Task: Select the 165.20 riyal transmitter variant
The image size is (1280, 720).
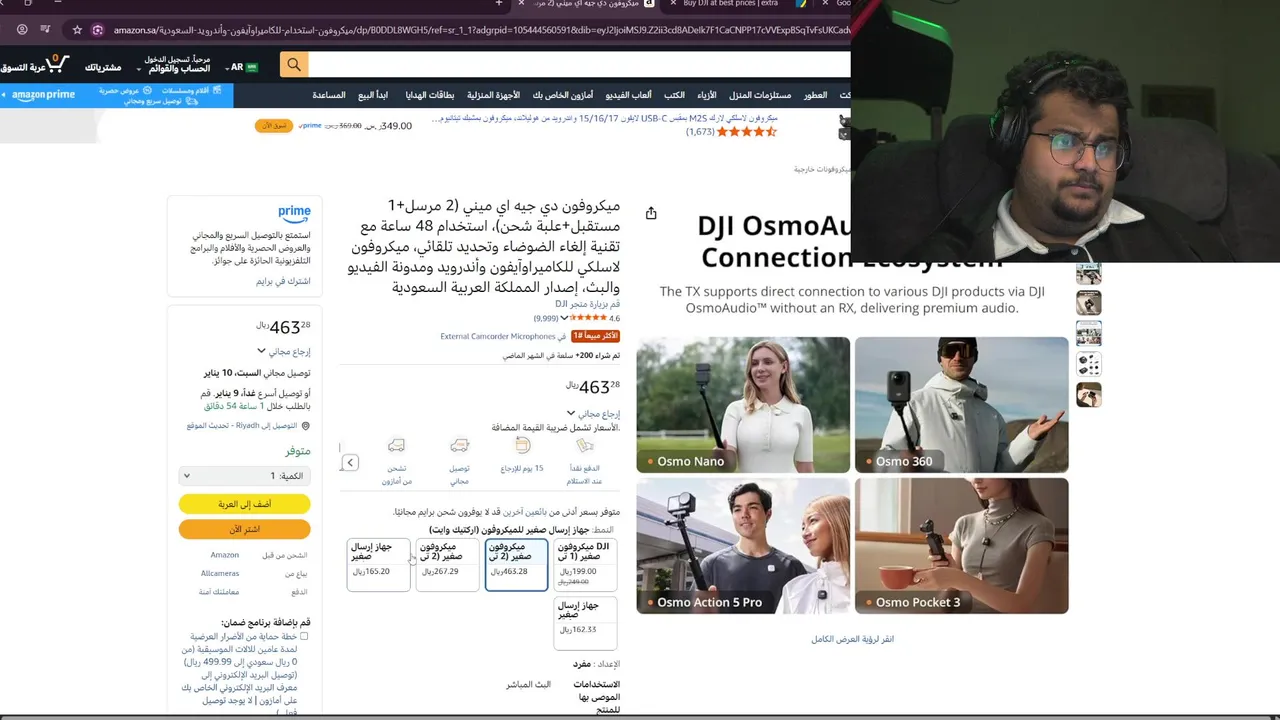Action: [x=378, y=564]
